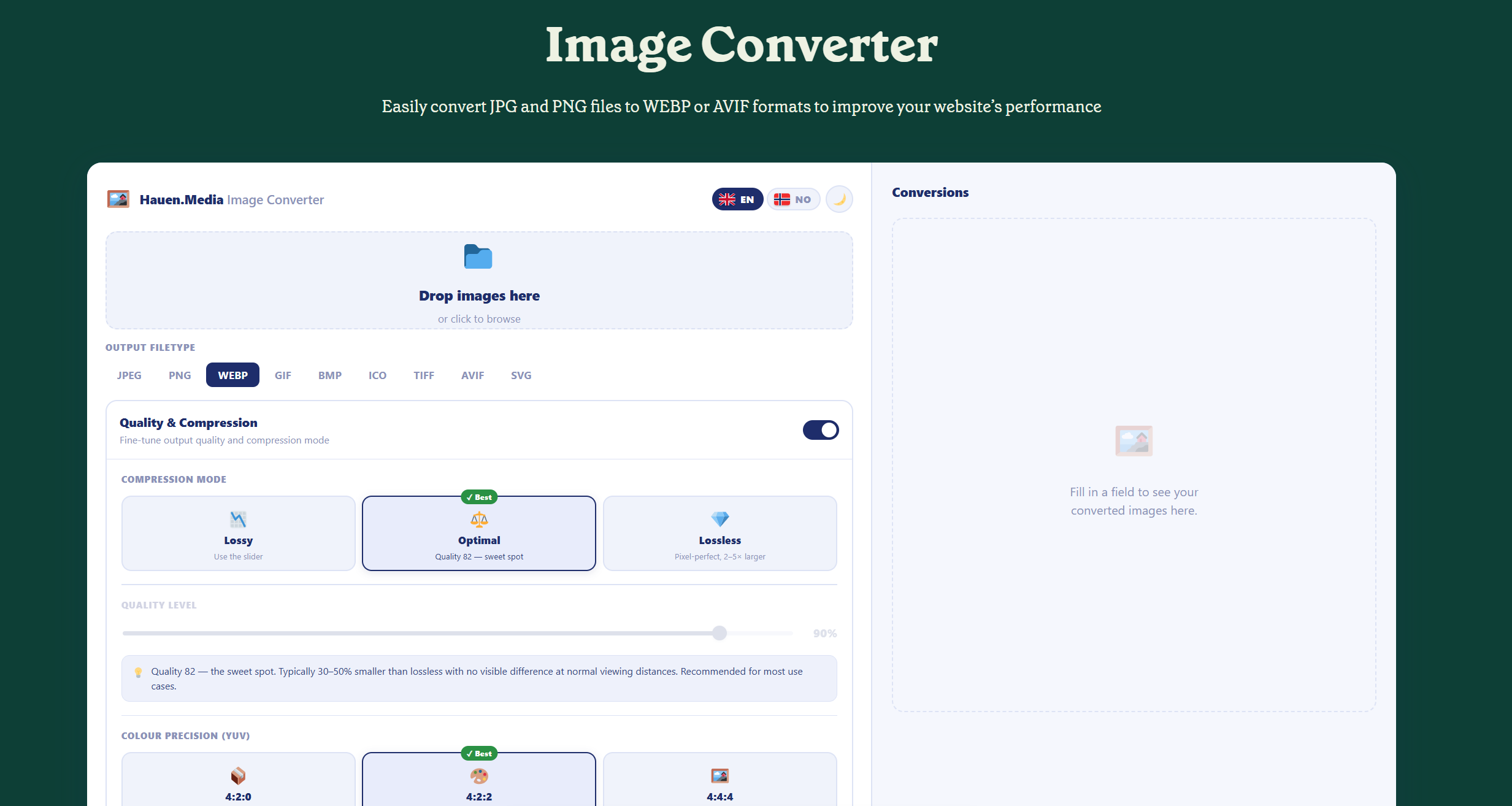Choose 4:2:0 colour precision
Screen dimensions: 1512x806
(x=238, y=779)
